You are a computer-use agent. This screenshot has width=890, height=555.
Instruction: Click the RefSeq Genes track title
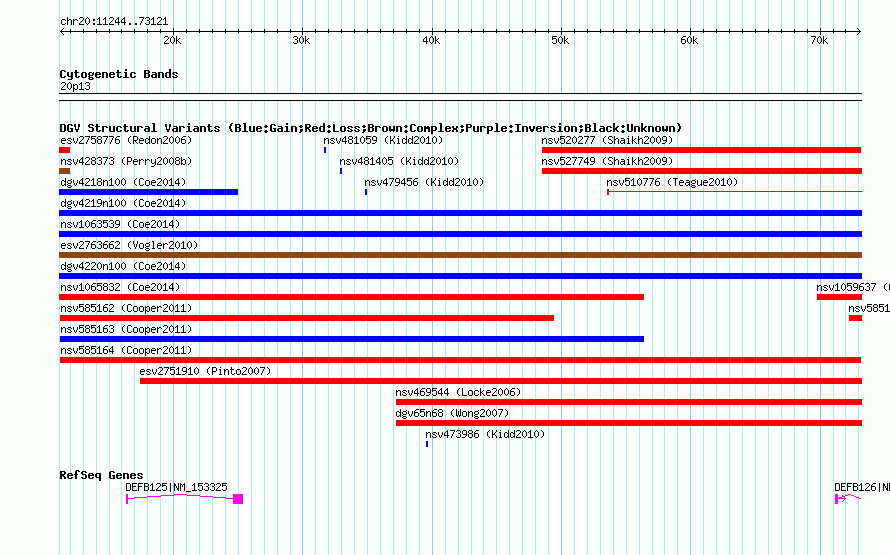[x=101, y=475]
